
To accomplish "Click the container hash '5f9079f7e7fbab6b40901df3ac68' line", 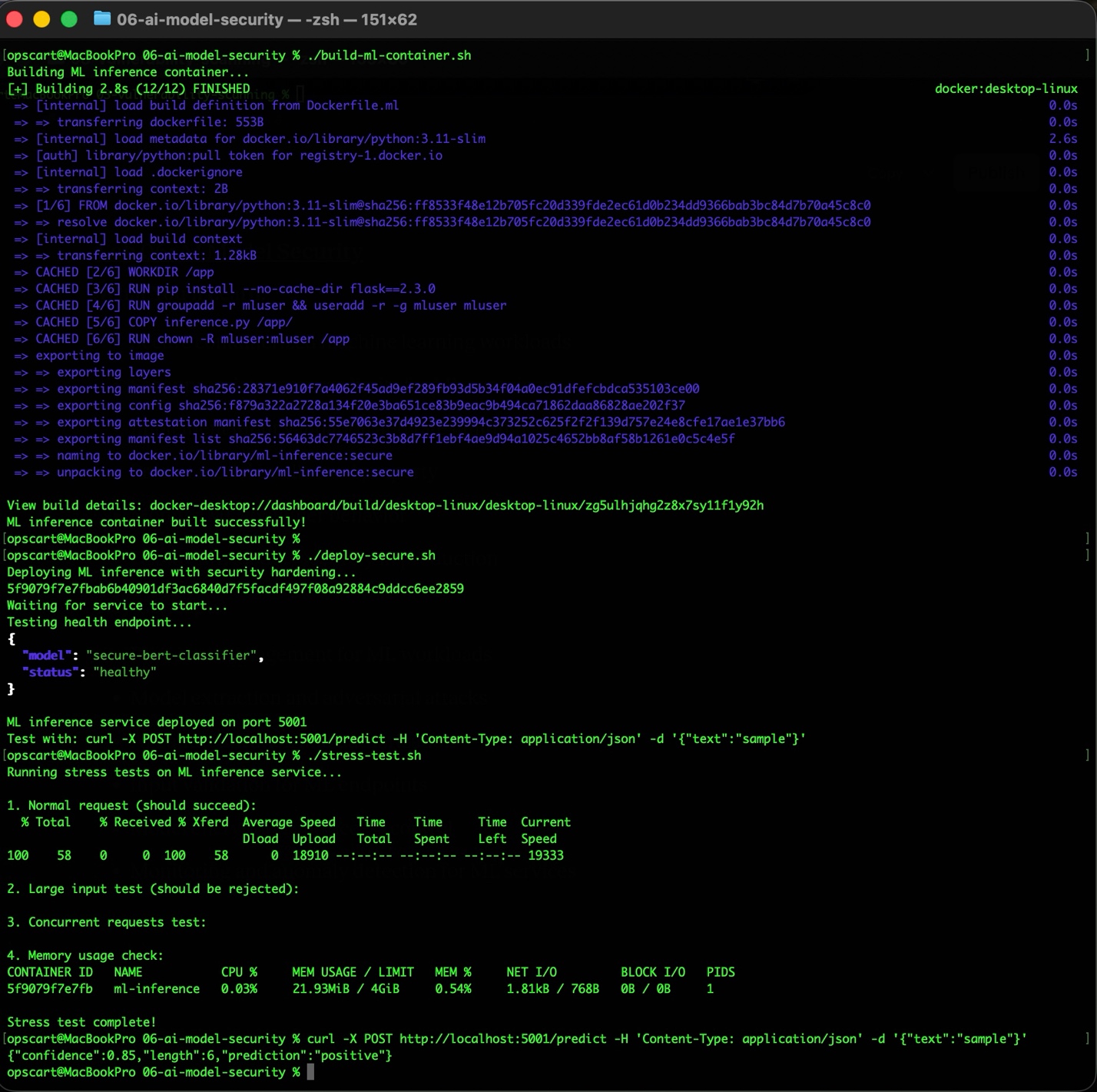I will pos(235,589).
